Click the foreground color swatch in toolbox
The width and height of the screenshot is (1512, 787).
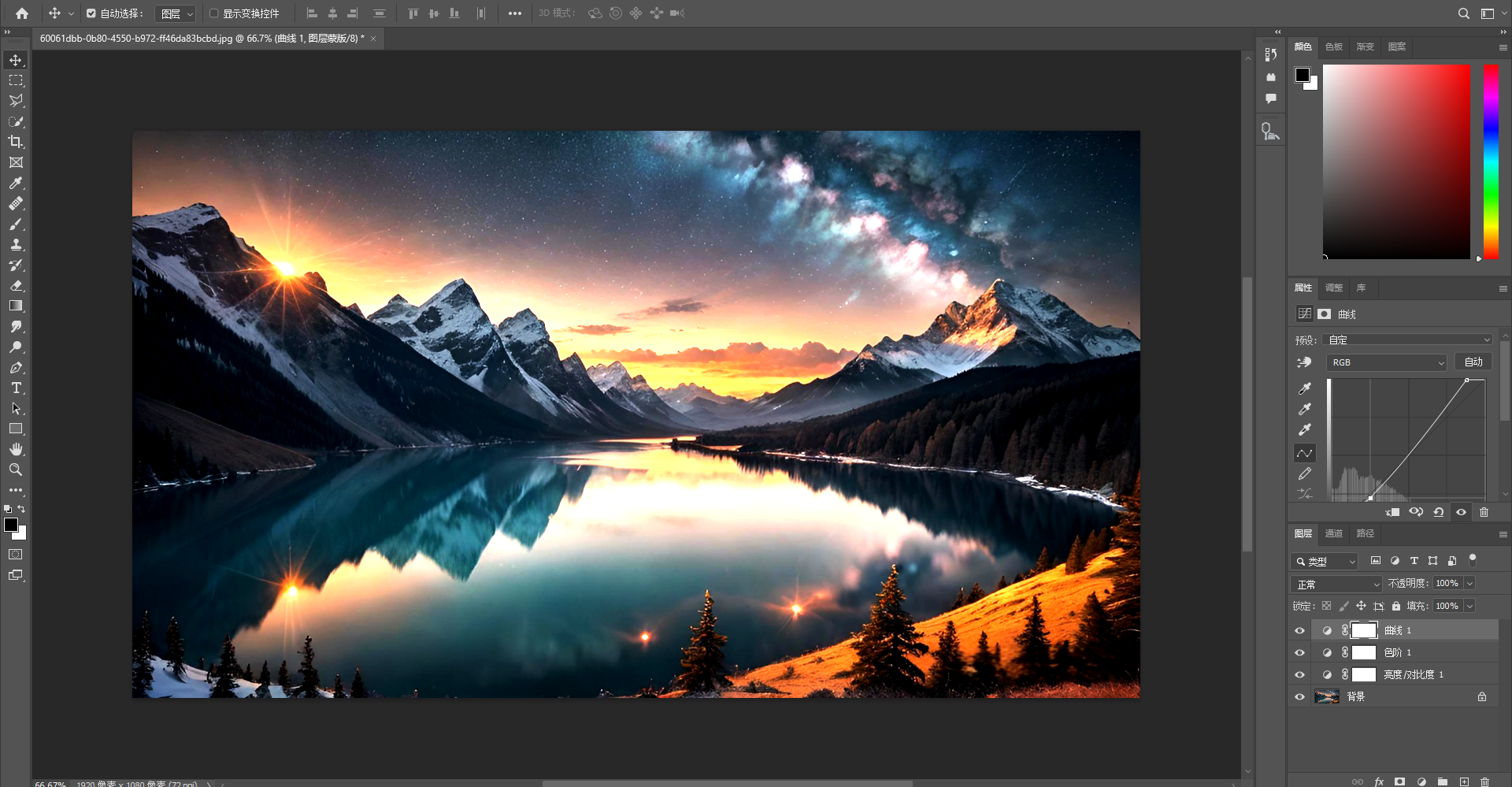pyautogui.click(x=11, y=525)
